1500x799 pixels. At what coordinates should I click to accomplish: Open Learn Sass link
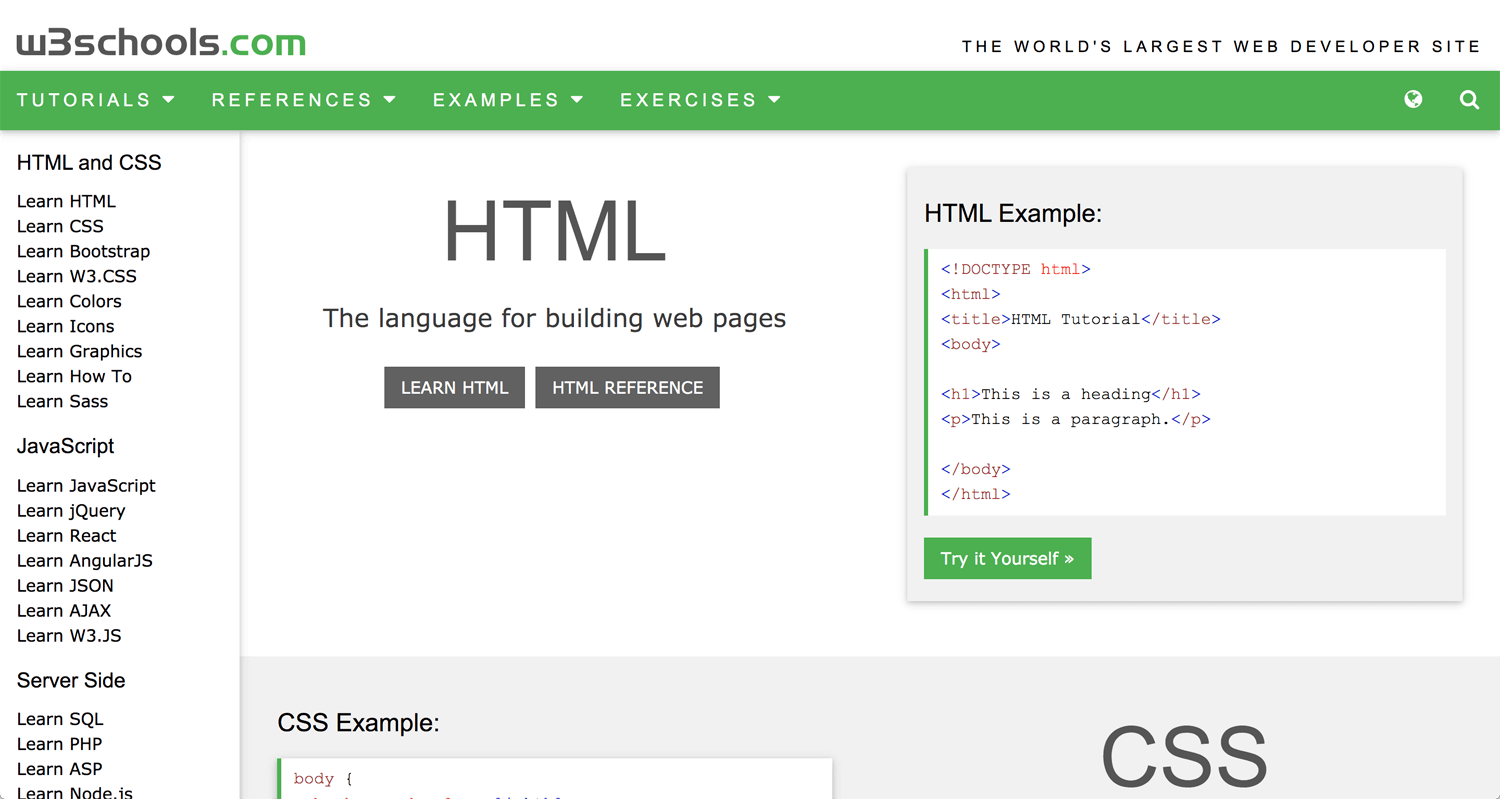62,401
